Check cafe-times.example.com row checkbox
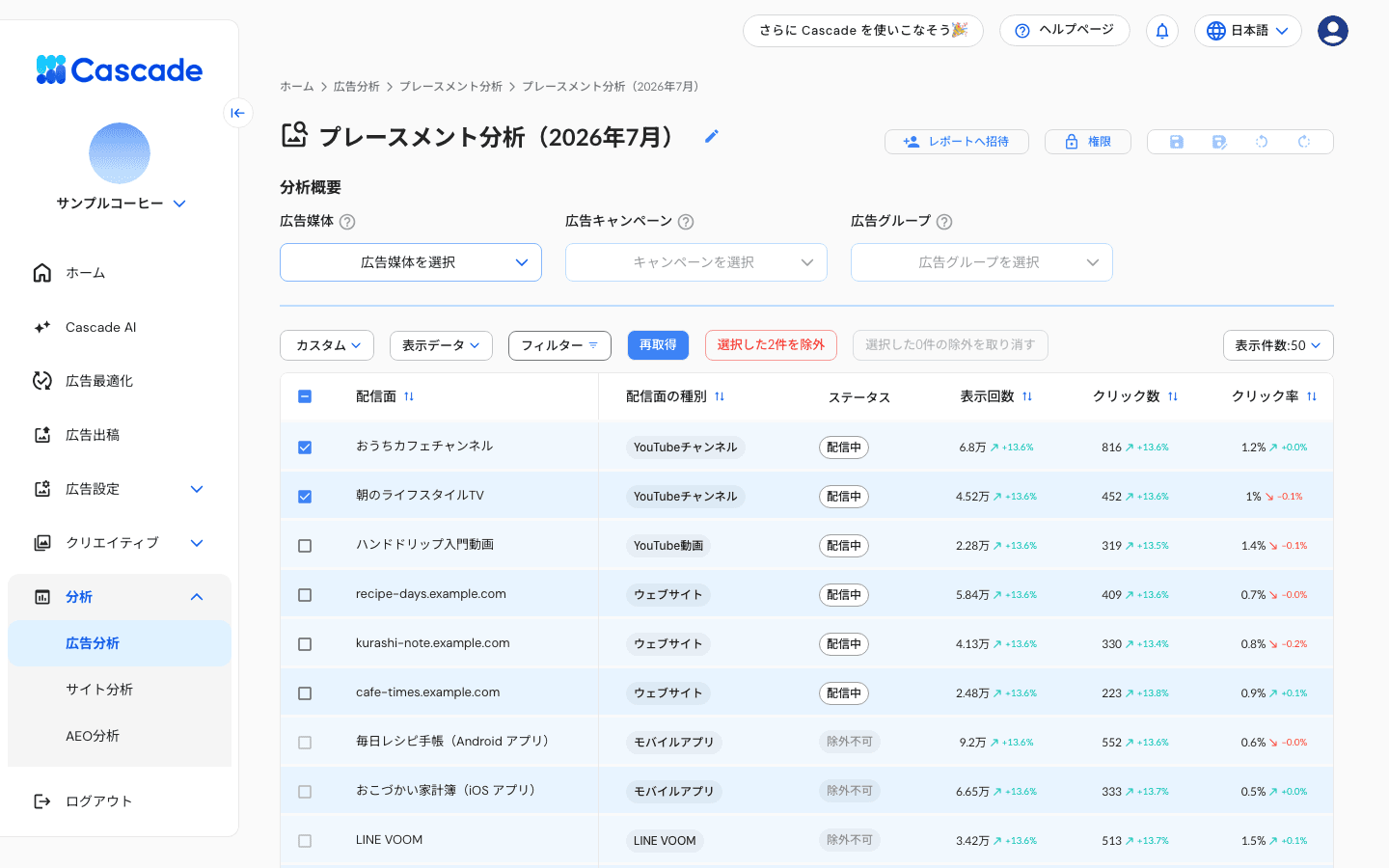The height and width of the screenshot is (868, 1389). [x=305, y=693]
